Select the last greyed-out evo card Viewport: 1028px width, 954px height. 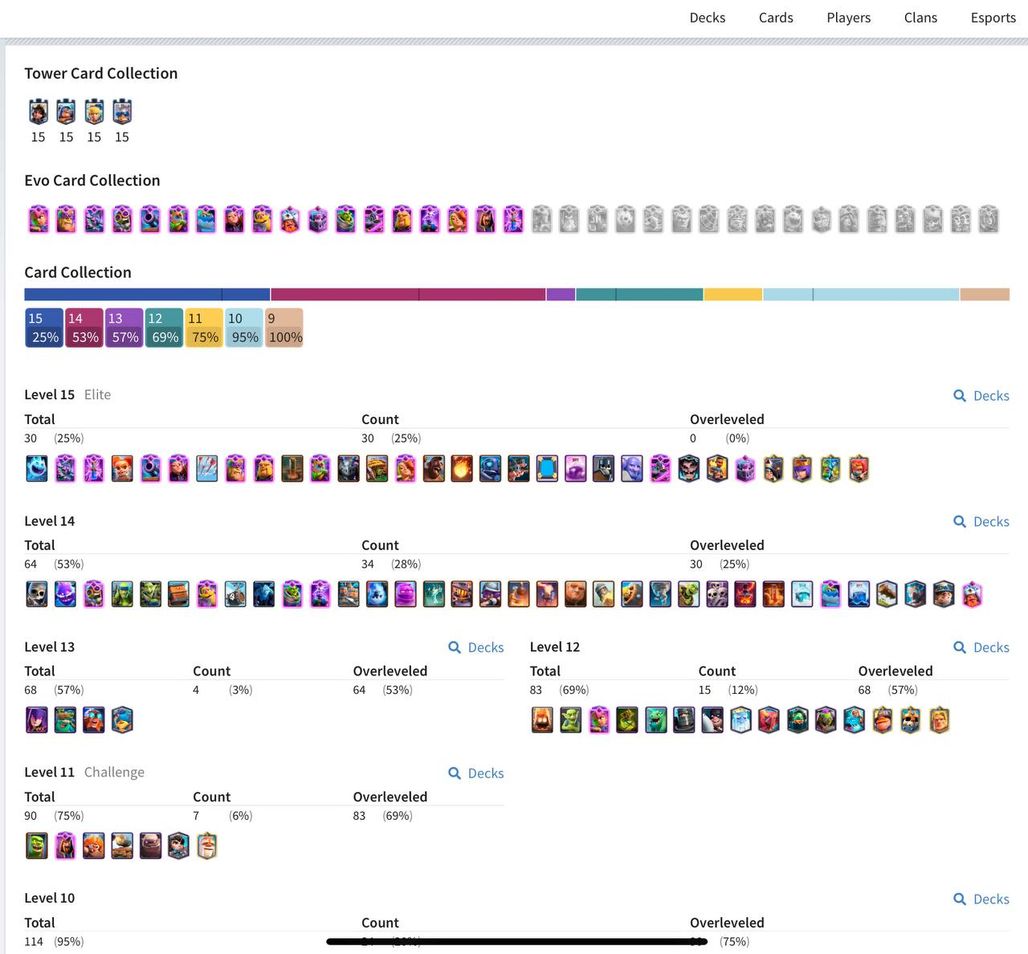(989, 219)
